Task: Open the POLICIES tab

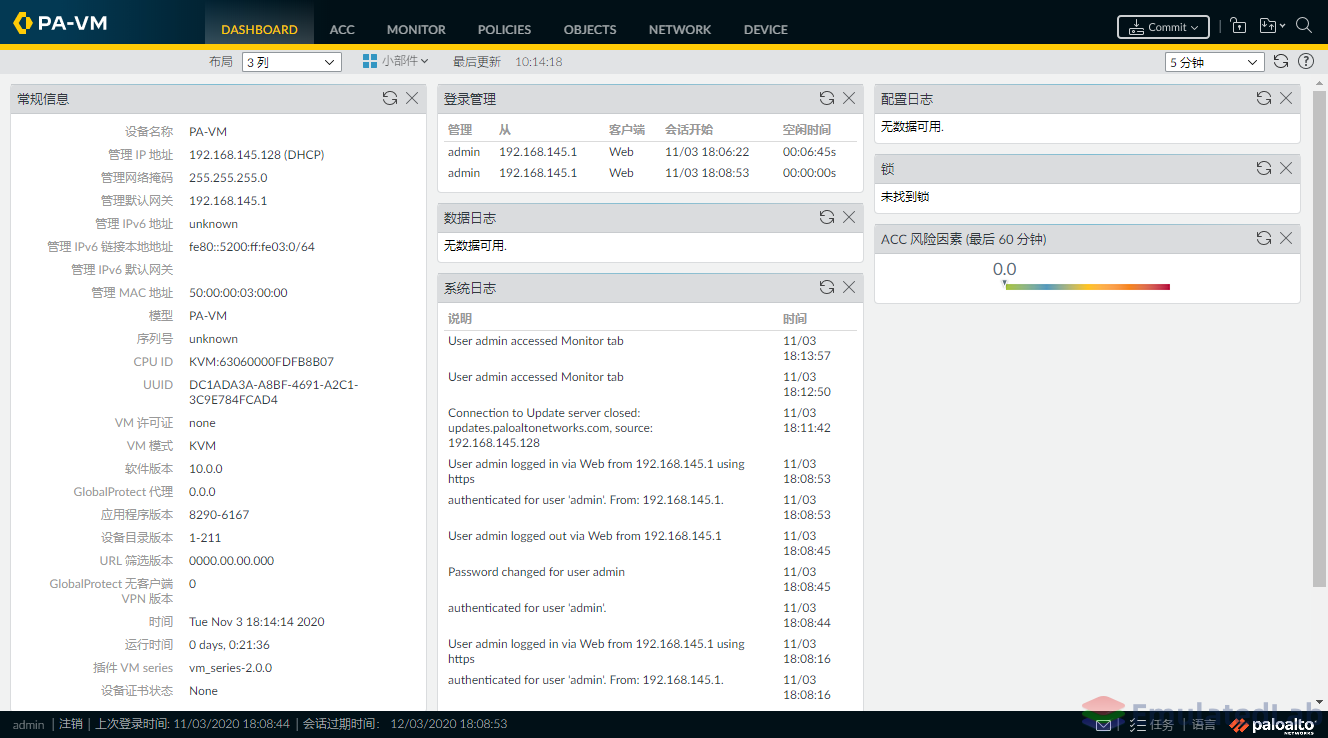Action: tap(504, 29)
